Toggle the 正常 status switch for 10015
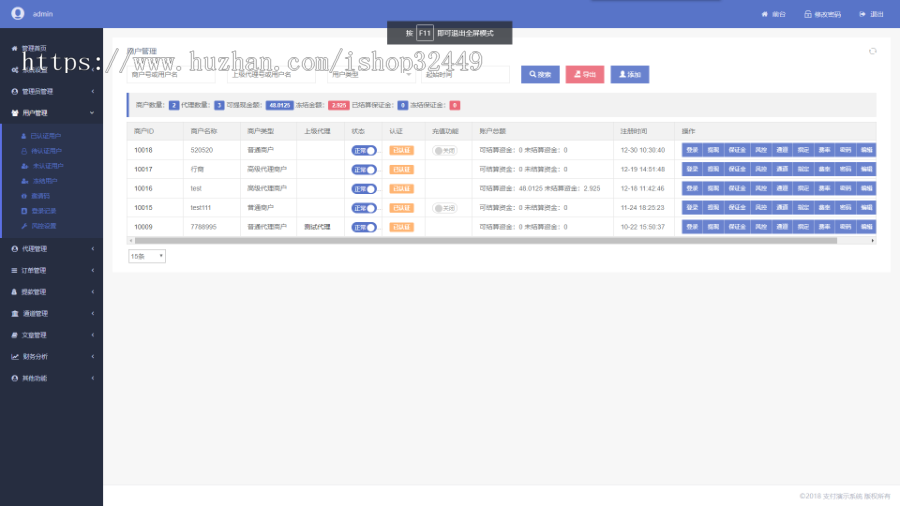The width and height of the screenshot is (900, 506). (364, 208)
